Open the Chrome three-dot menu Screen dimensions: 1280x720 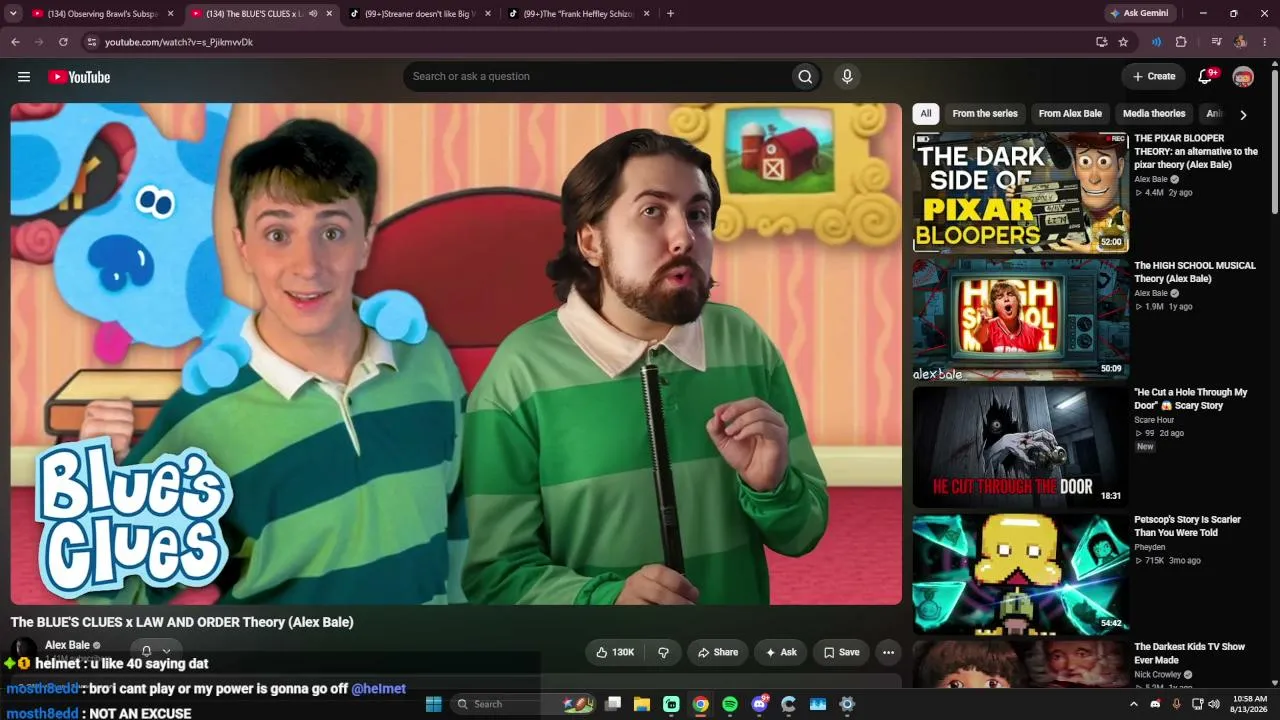coord(1265,42)
